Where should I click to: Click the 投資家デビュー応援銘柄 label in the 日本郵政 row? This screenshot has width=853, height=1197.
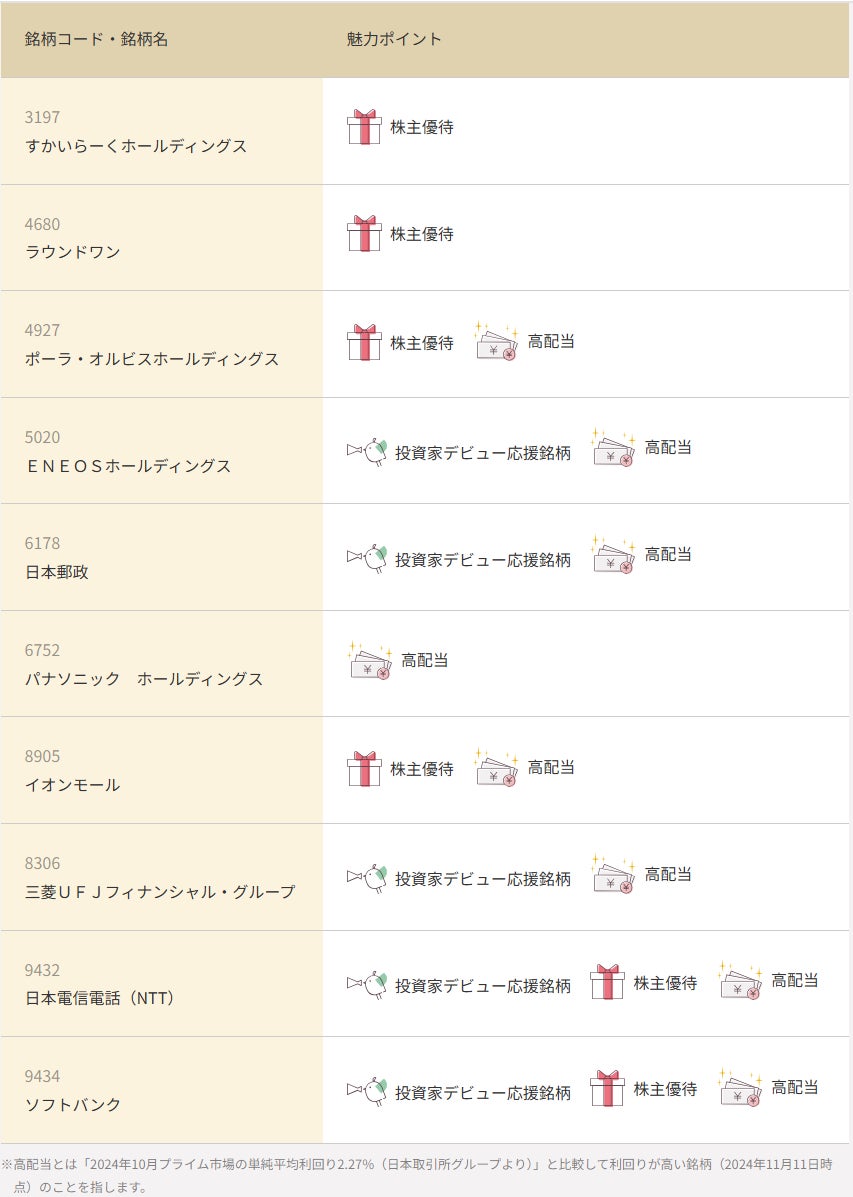pos(483,560)
